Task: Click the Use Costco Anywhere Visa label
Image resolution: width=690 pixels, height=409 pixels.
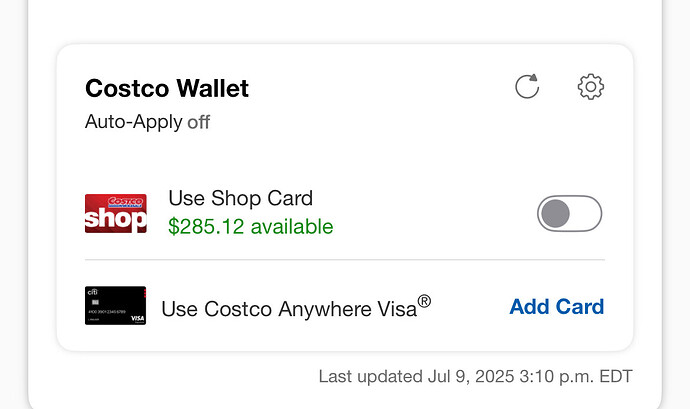Action: 296,307
